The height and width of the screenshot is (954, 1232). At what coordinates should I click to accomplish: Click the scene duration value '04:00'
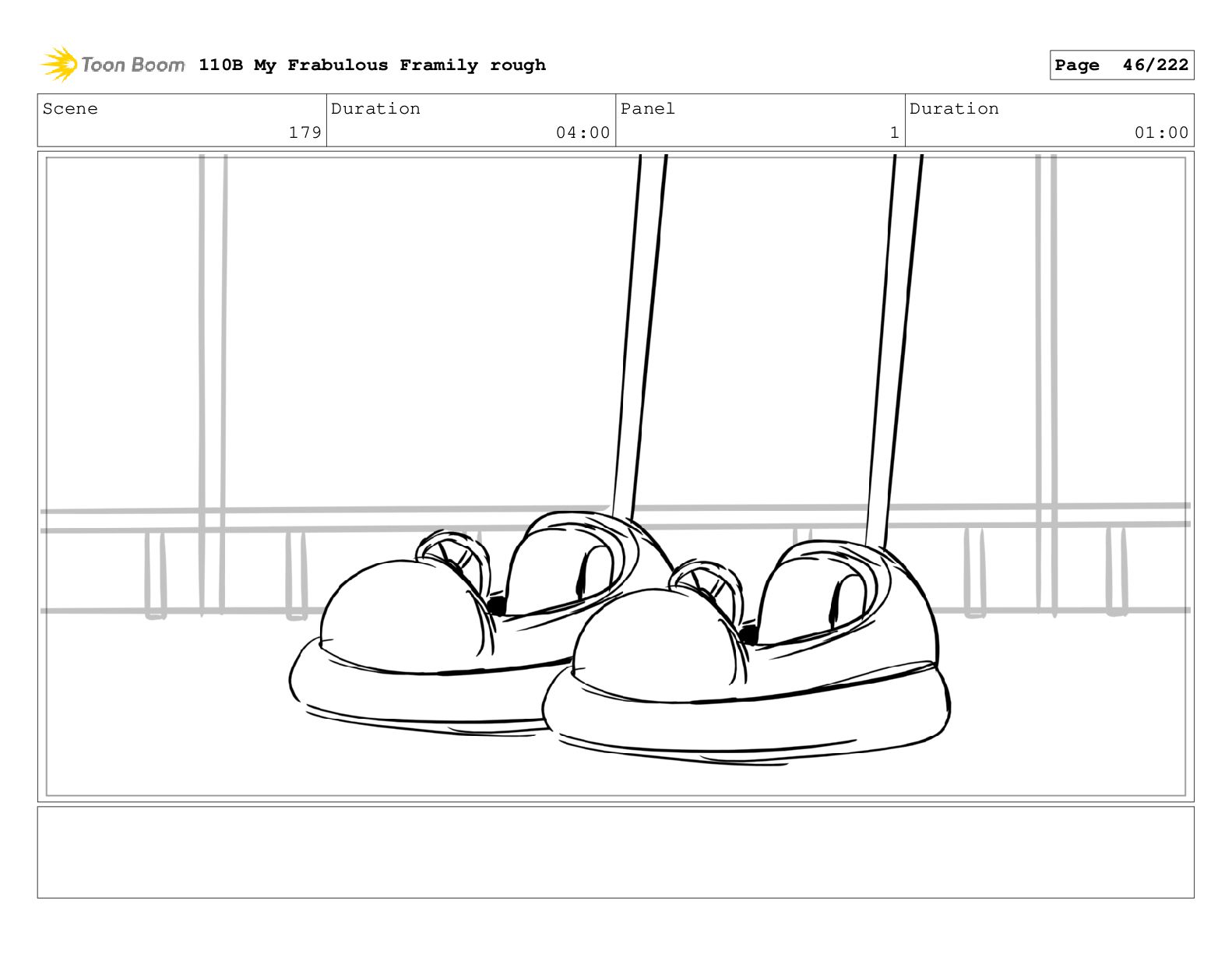pyautogui.click(x=583, y=132)
